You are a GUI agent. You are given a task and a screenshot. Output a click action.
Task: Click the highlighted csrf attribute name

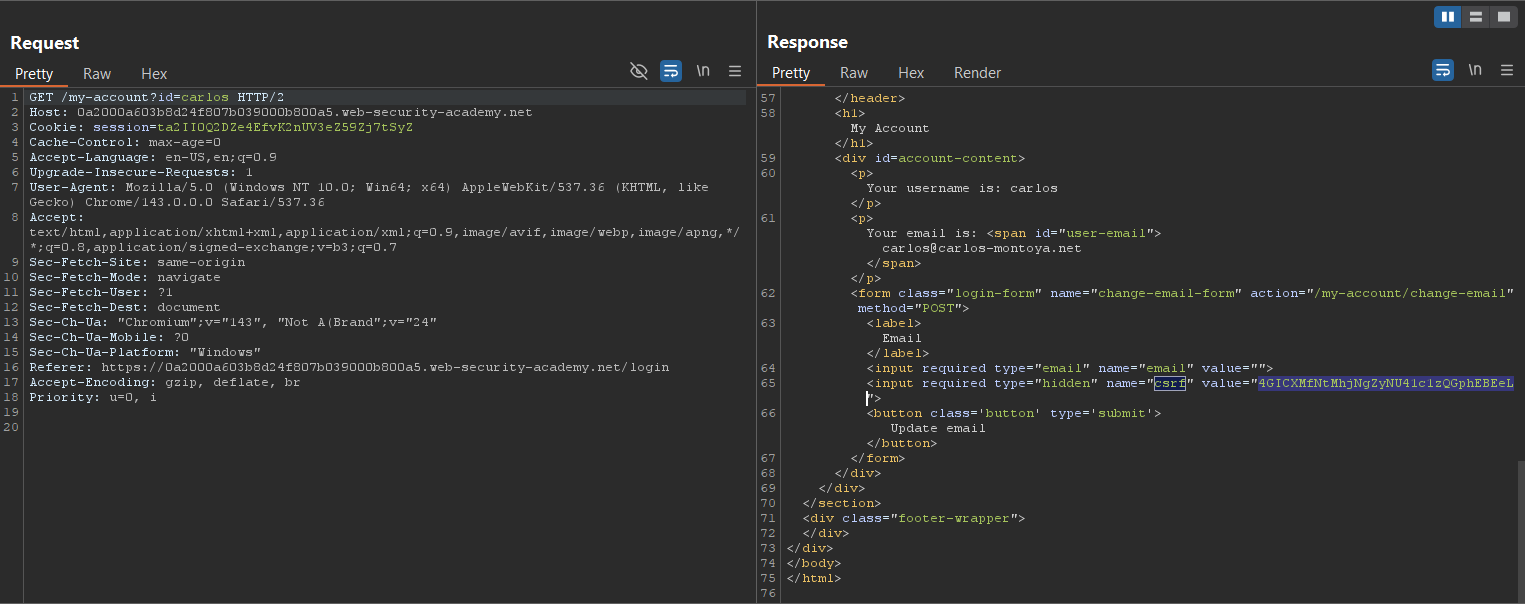(1170, 383)
